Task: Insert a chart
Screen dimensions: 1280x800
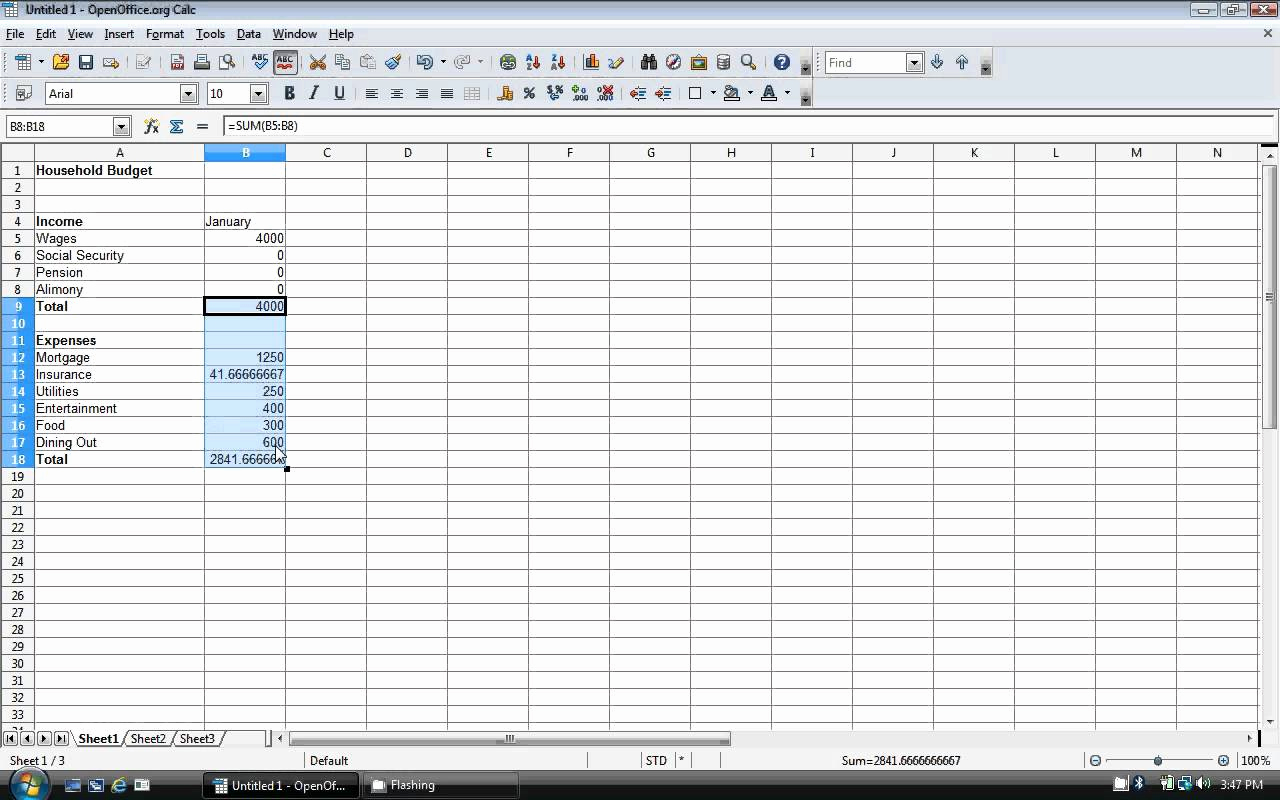Action: [591, 62]
